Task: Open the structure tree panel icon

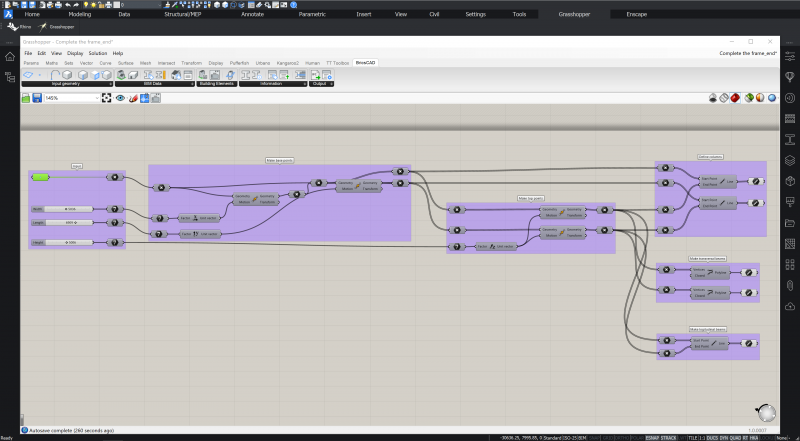Action: coord(10,77)
